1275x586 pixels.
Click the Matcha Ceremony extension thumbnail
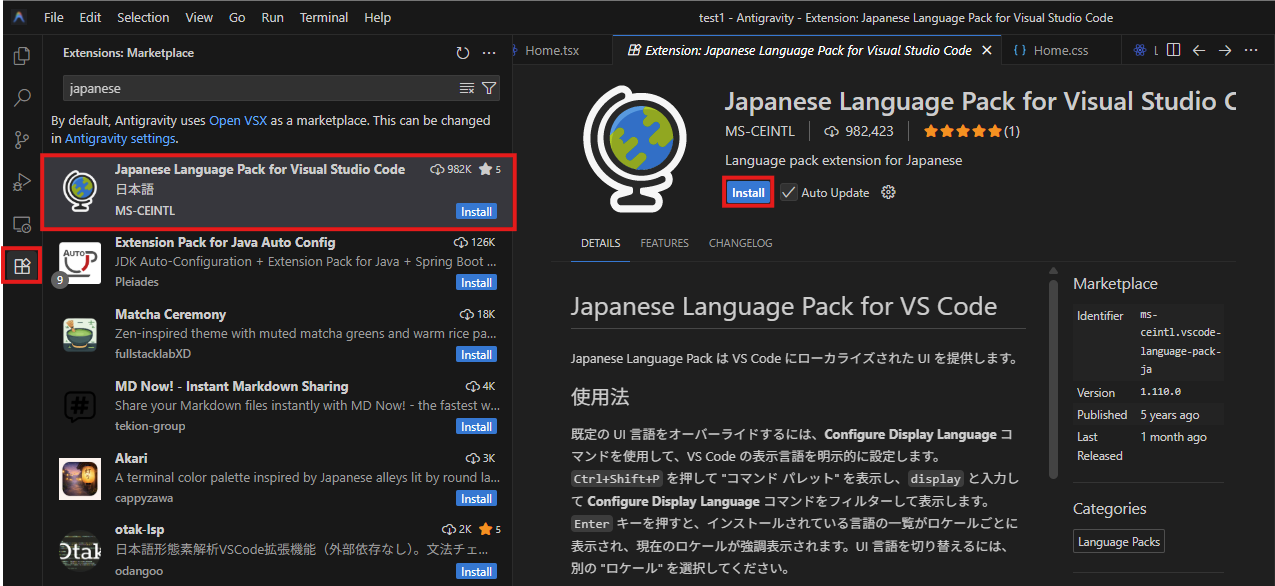79,334
